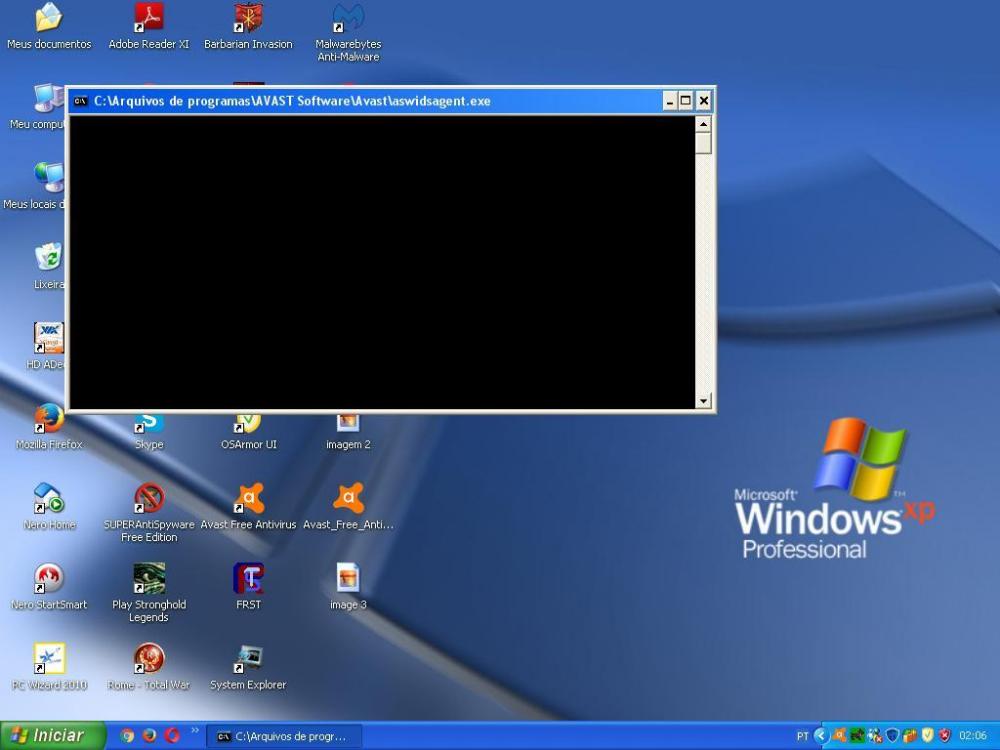Select the aswidsagent.exe taskbar button

[x=284, y=736]
